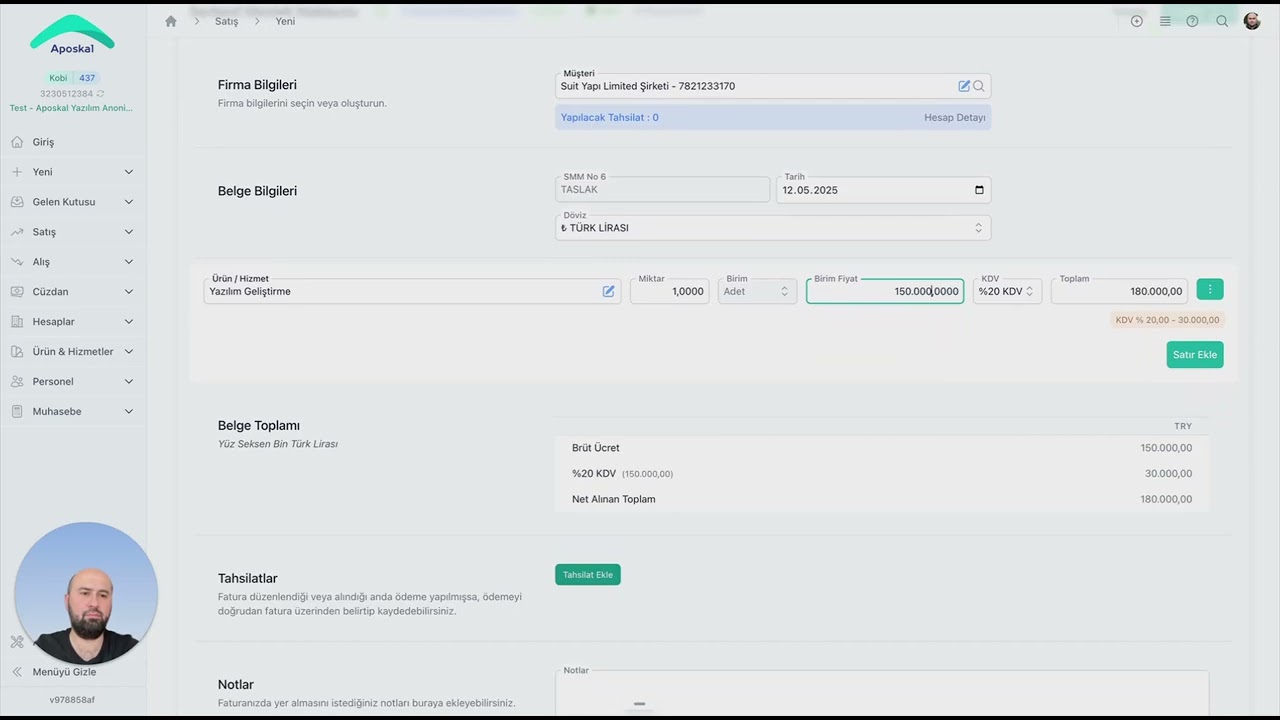Open the Hesap Detayı link
The width and height of the screenshot is (1280, 720).
(x=955, y=117)
